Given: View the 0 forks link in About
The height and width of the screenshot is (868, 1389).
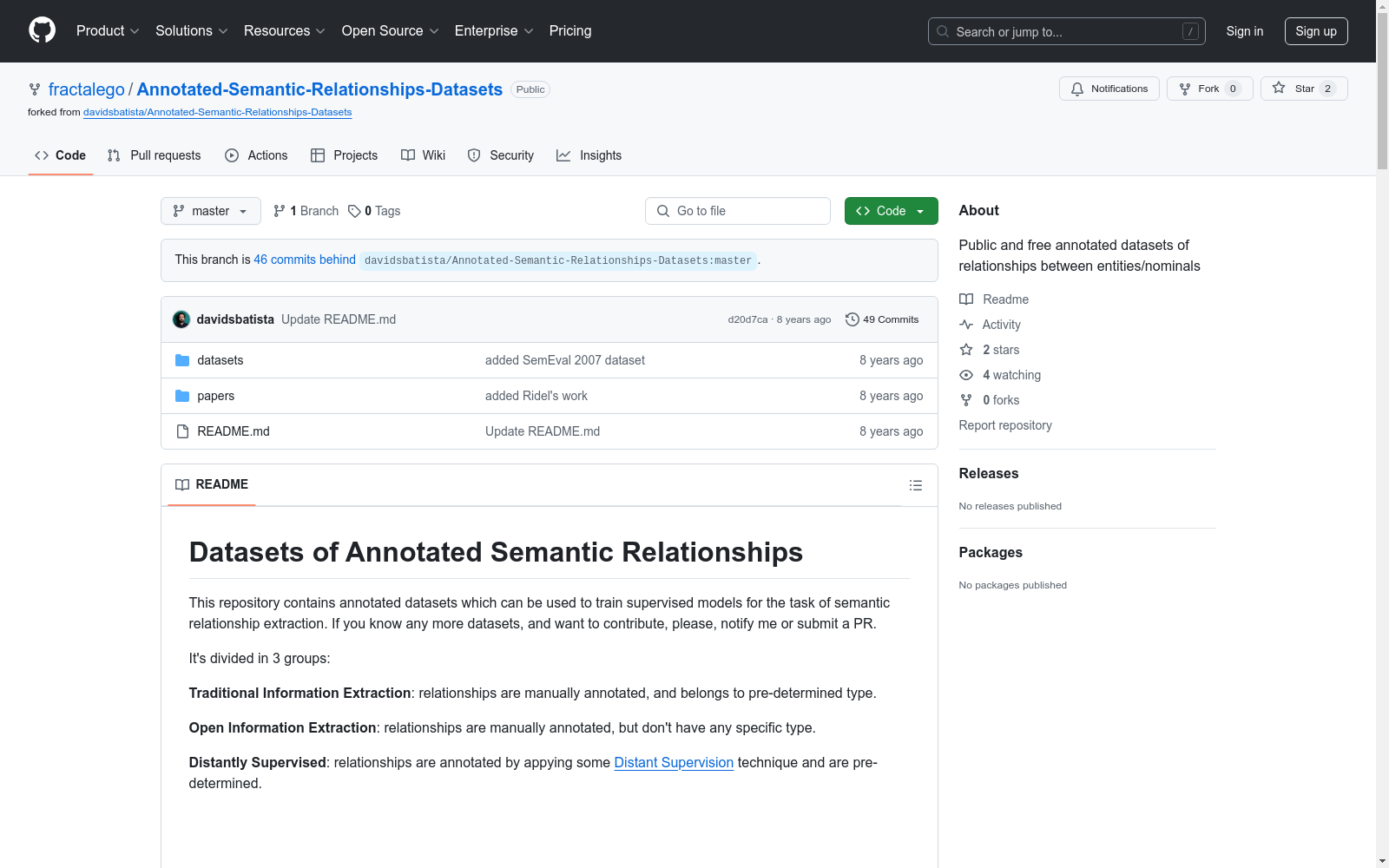Looking at the screenshot, I should [990, 400].
